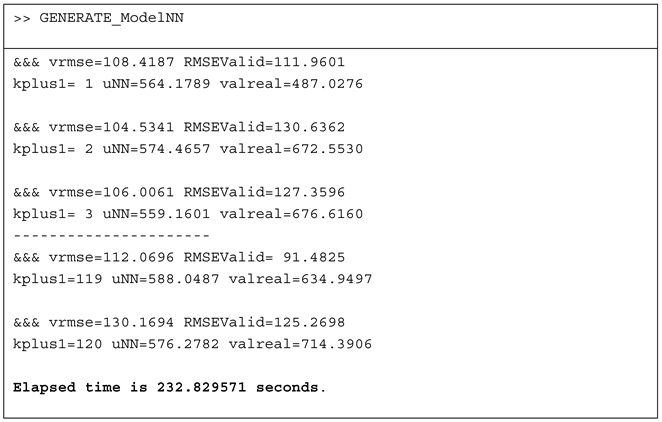Click the command prompt >> symbol
The width and height of the screenshot is (662, 422).
coord(22,19)
